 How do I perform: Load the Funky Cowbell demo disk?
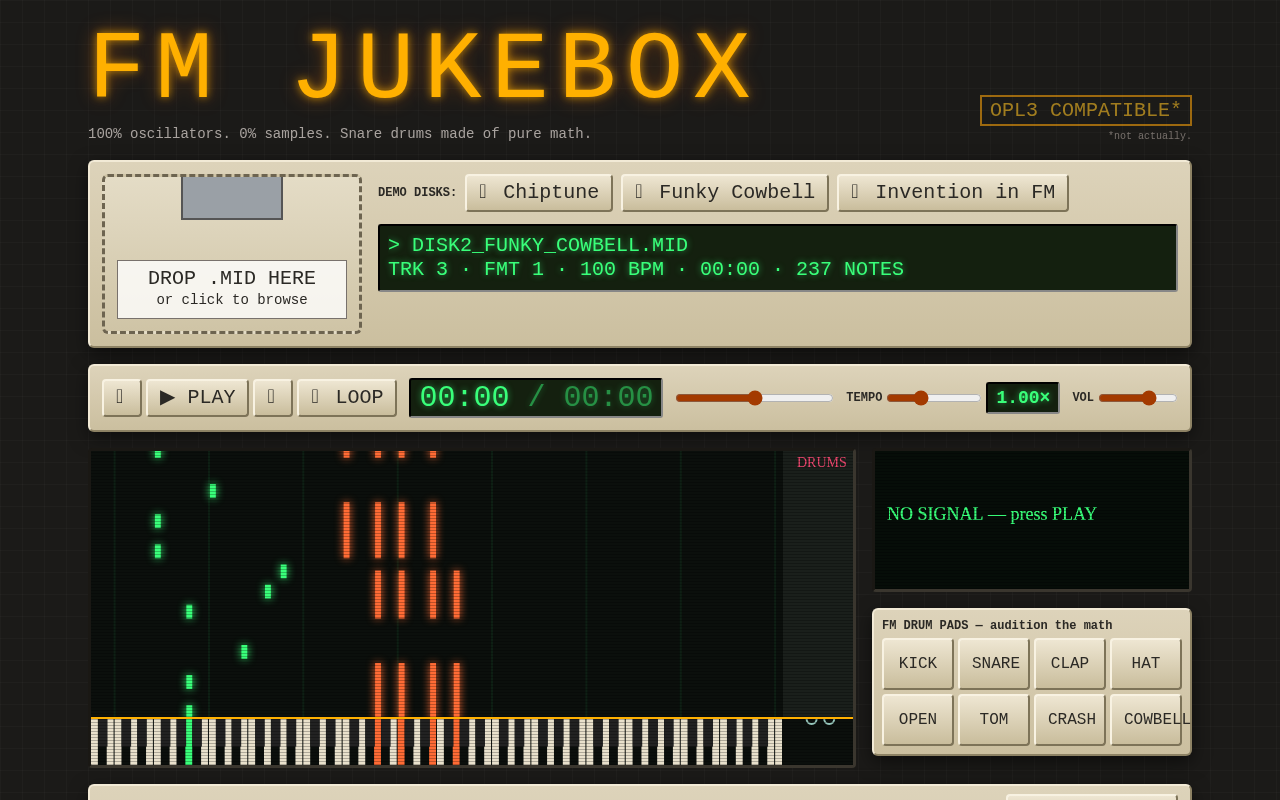pos(725,193)
